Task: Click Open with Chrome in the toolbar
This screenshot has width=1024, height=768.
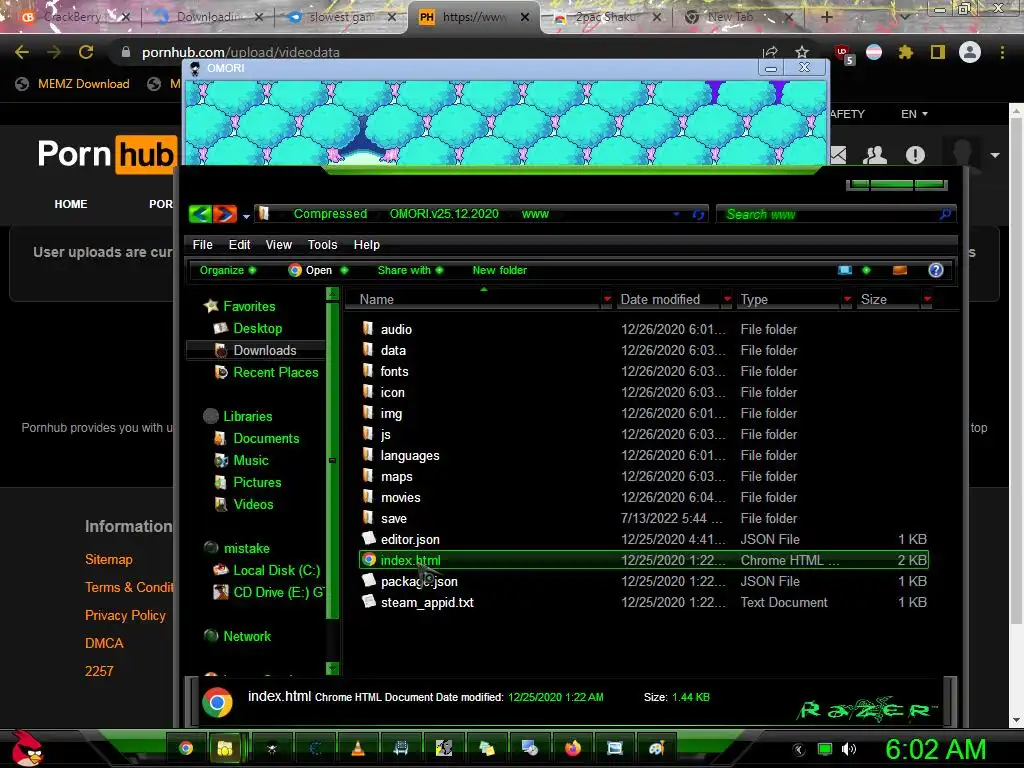Action: tap(310, 270)
